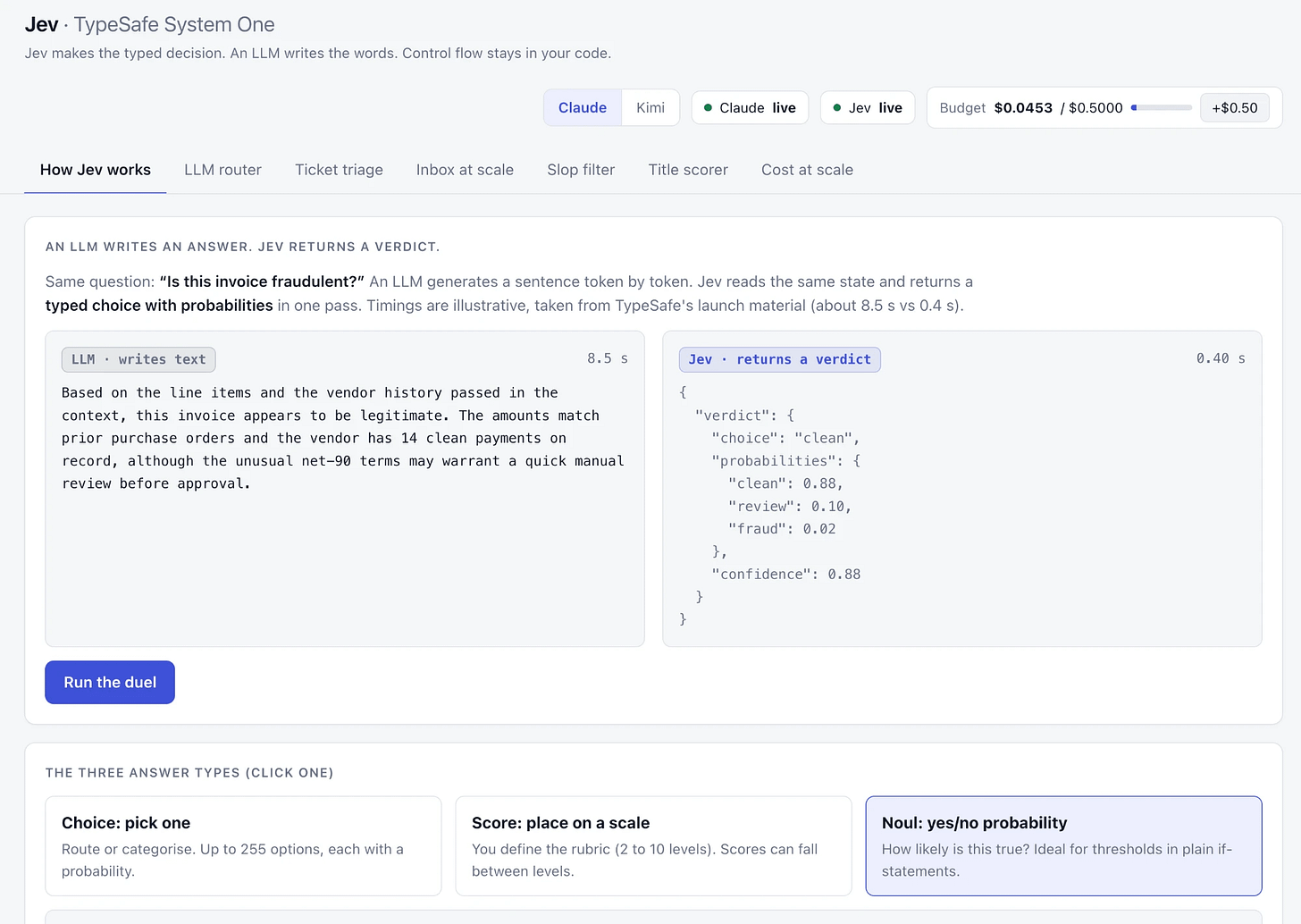
Task: Click the LLM output paragraph text
Action: tap(343, 438)
